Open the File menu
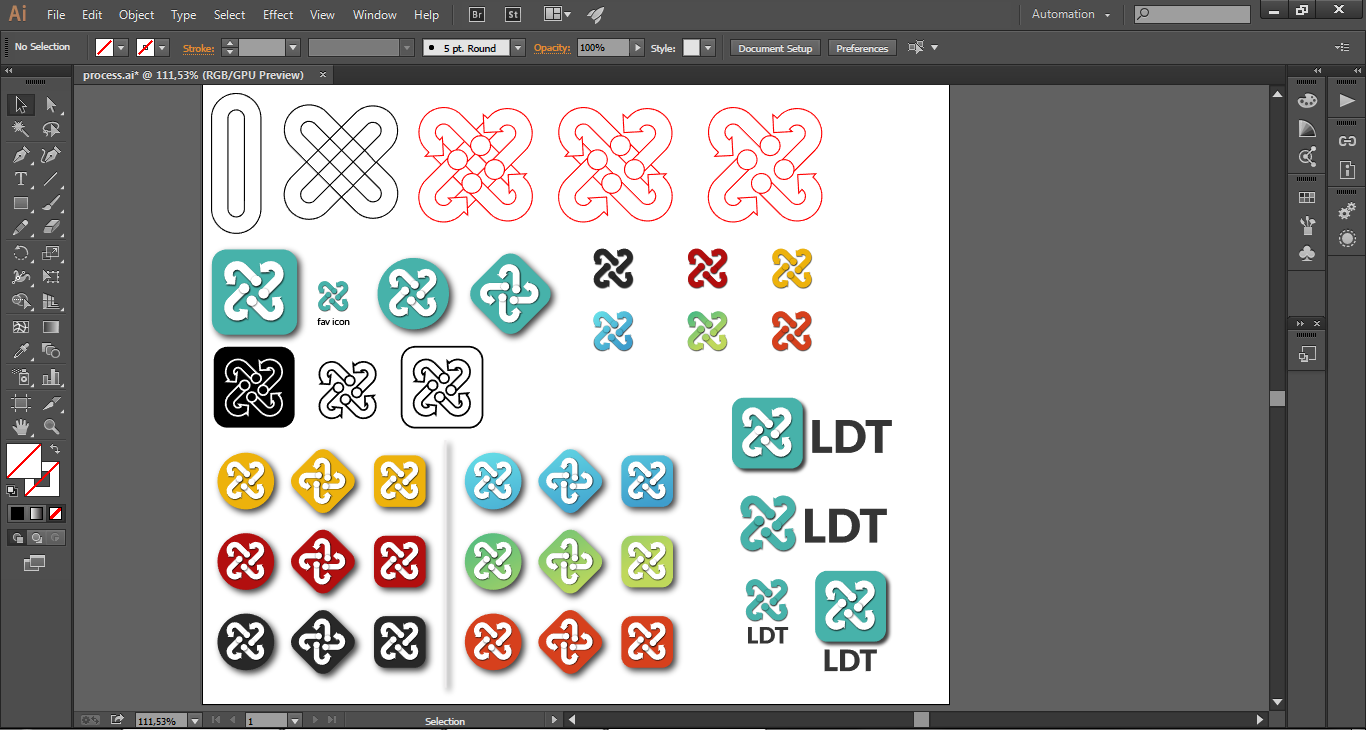1368x730 pixels. click(56, 15)
